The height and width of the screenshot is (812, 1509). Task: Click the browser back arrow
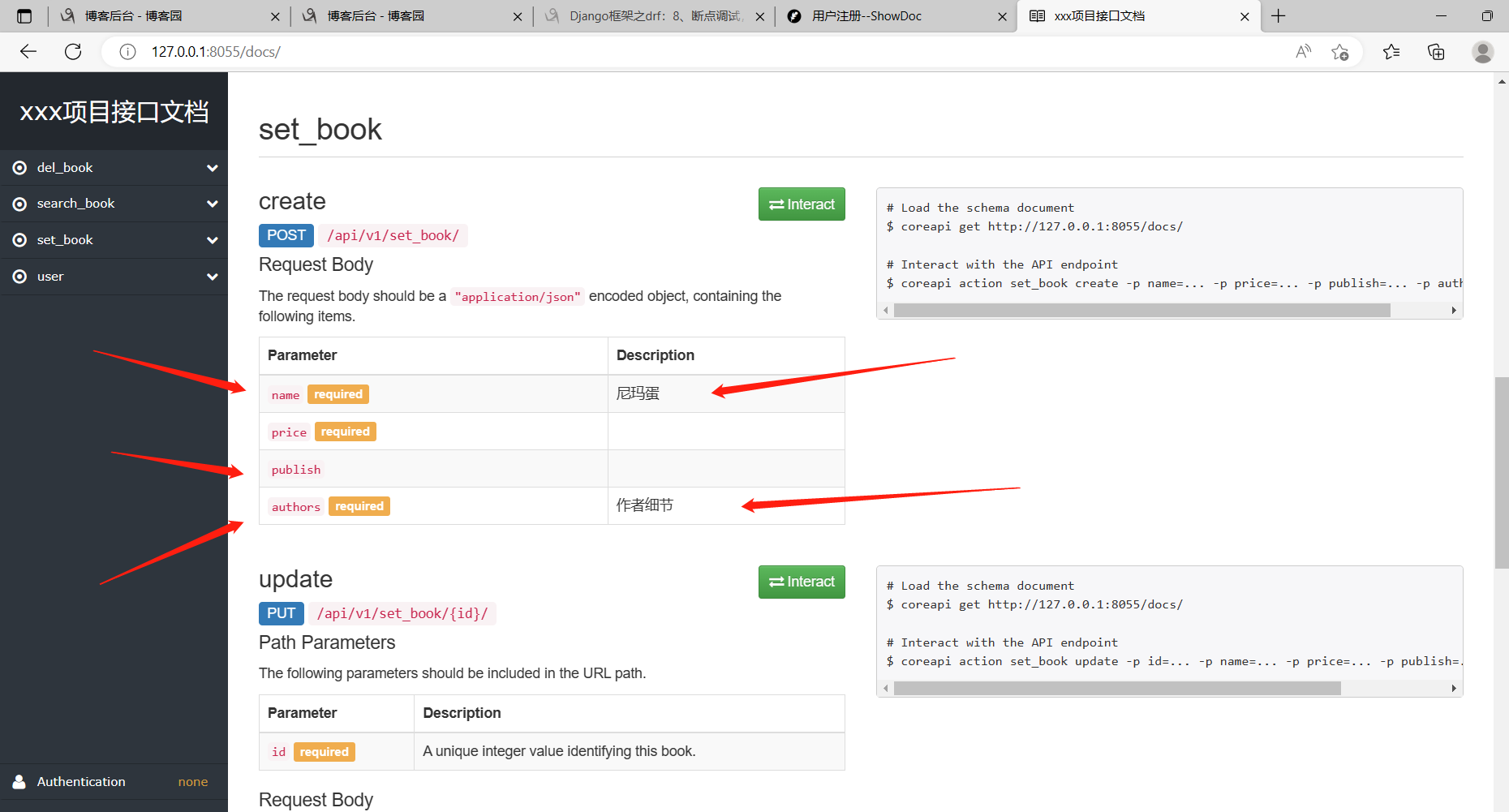(x=28, y=52)
